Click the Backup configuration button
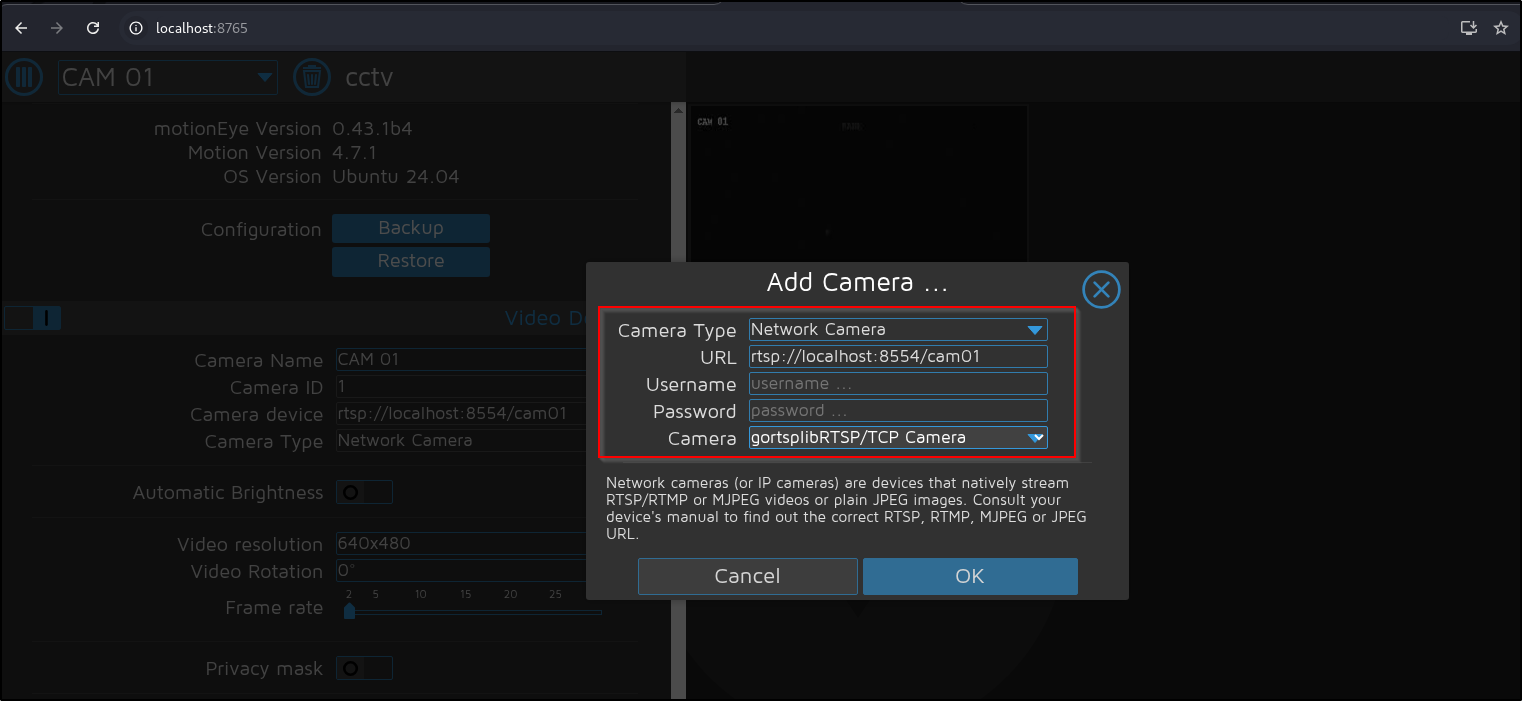This screenshot has height=701, width=1522. point(411,228)
